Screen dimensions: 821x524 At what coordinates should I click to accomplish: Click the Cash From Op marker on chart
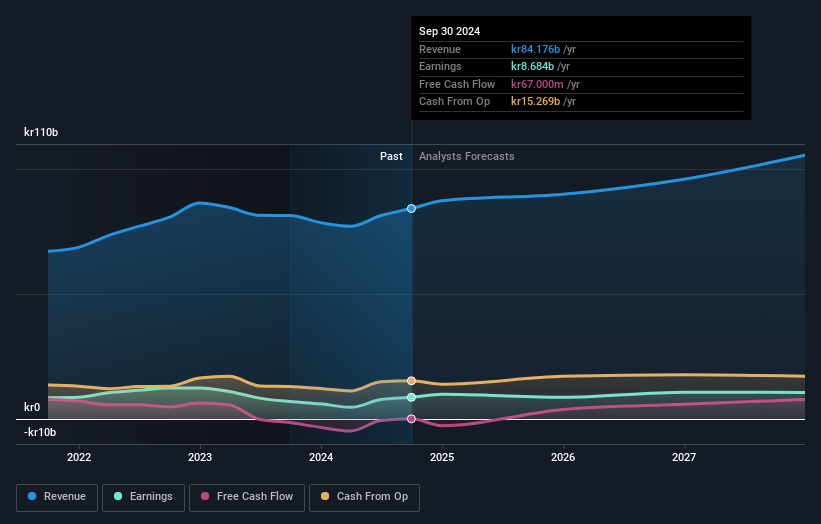pyautogui.click(x=412, y=381)
